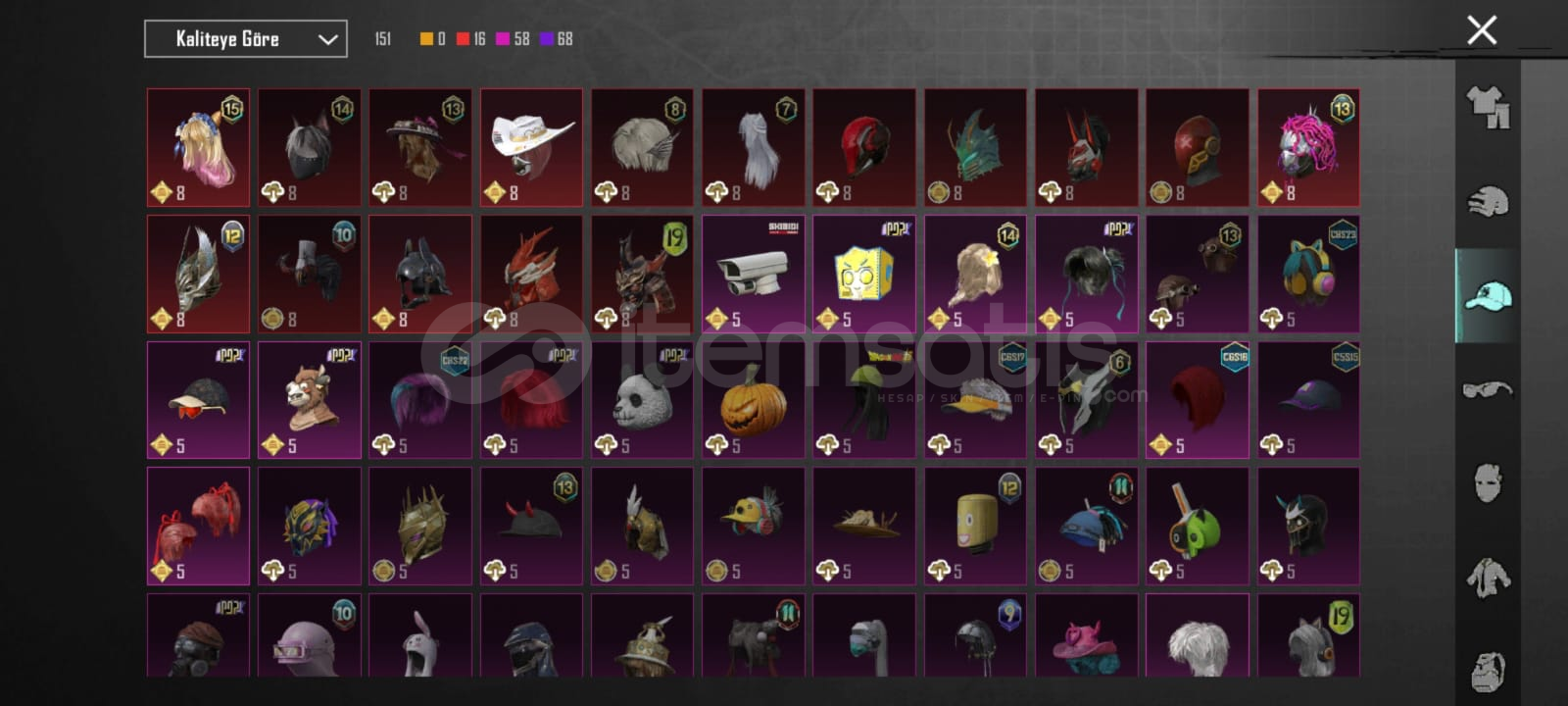1568x706 pixels.
Task: Open the face mask category icon
Action: coord(1488,483)
